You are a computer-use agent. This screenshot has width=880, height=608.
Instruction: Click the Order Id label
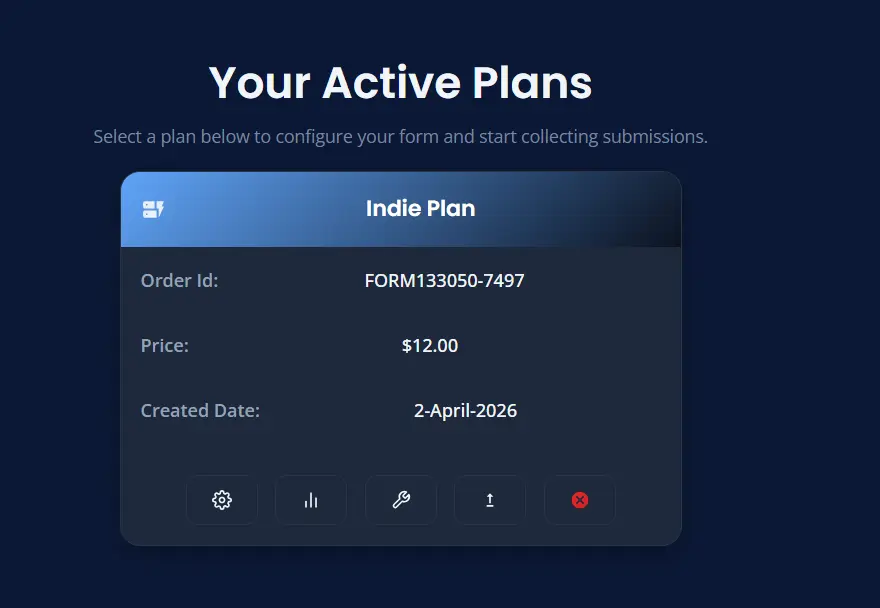tap(179, 281)
